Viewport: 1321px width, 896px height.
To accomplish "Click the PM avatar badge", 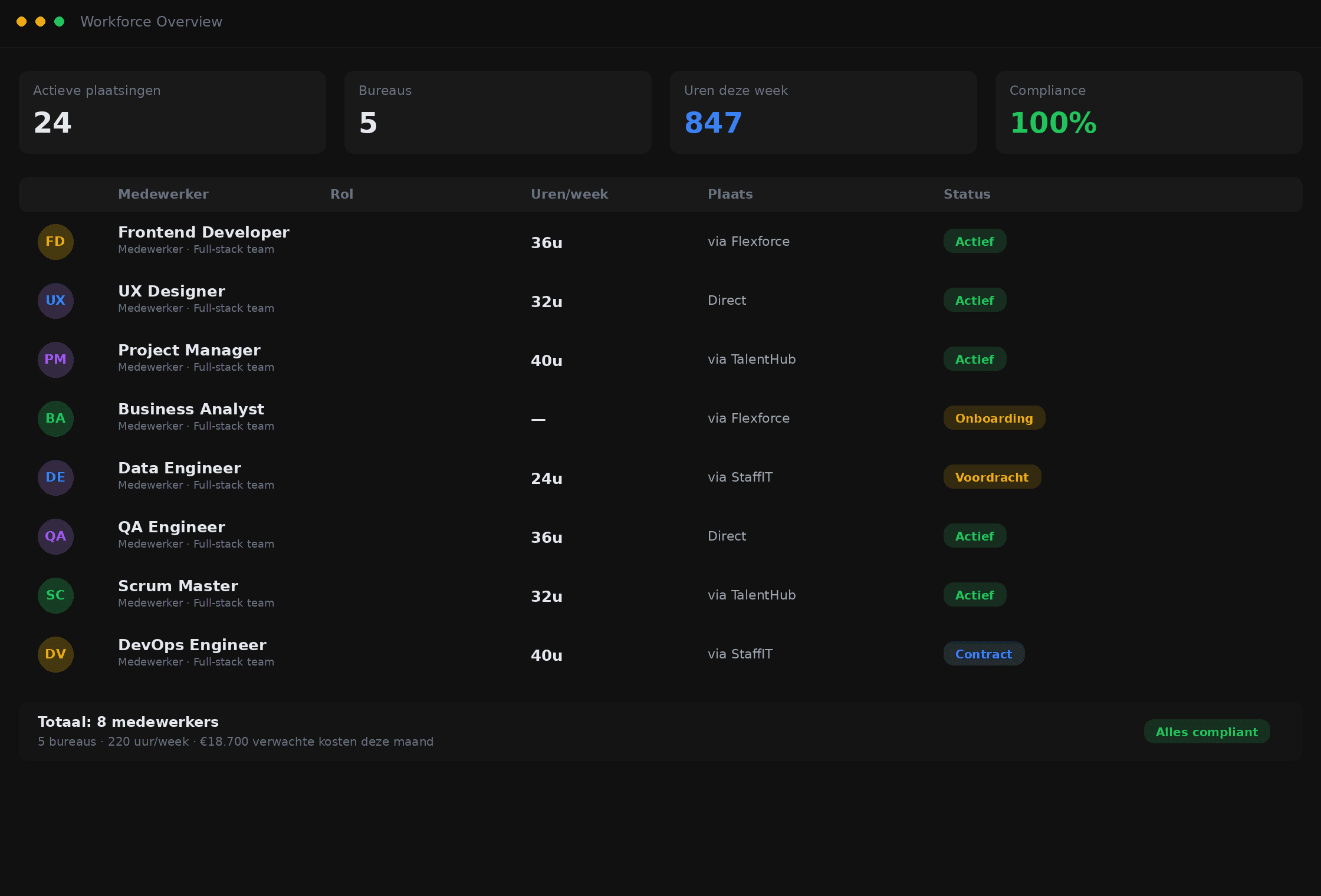I will (55, 360).
